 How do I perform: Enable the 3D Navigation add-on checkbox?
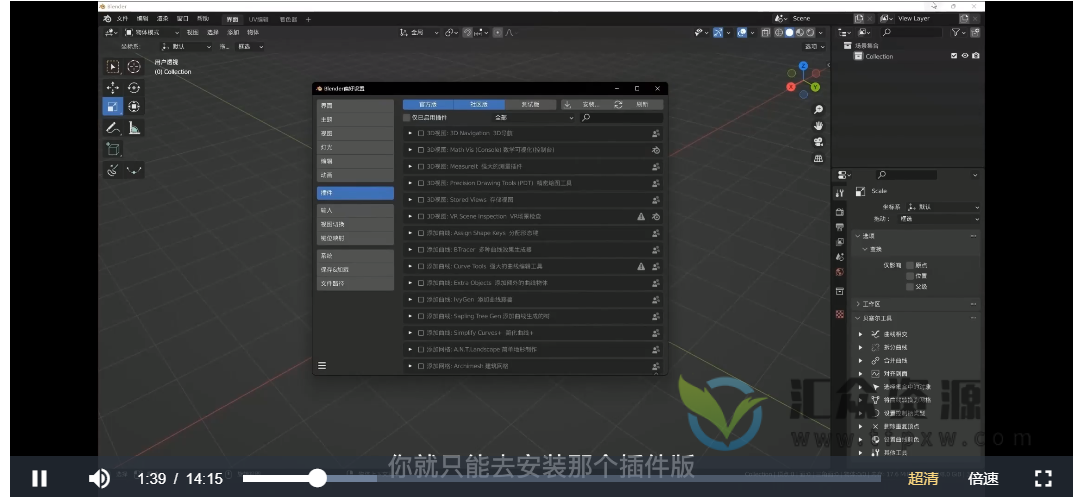[x=421, y=133]
